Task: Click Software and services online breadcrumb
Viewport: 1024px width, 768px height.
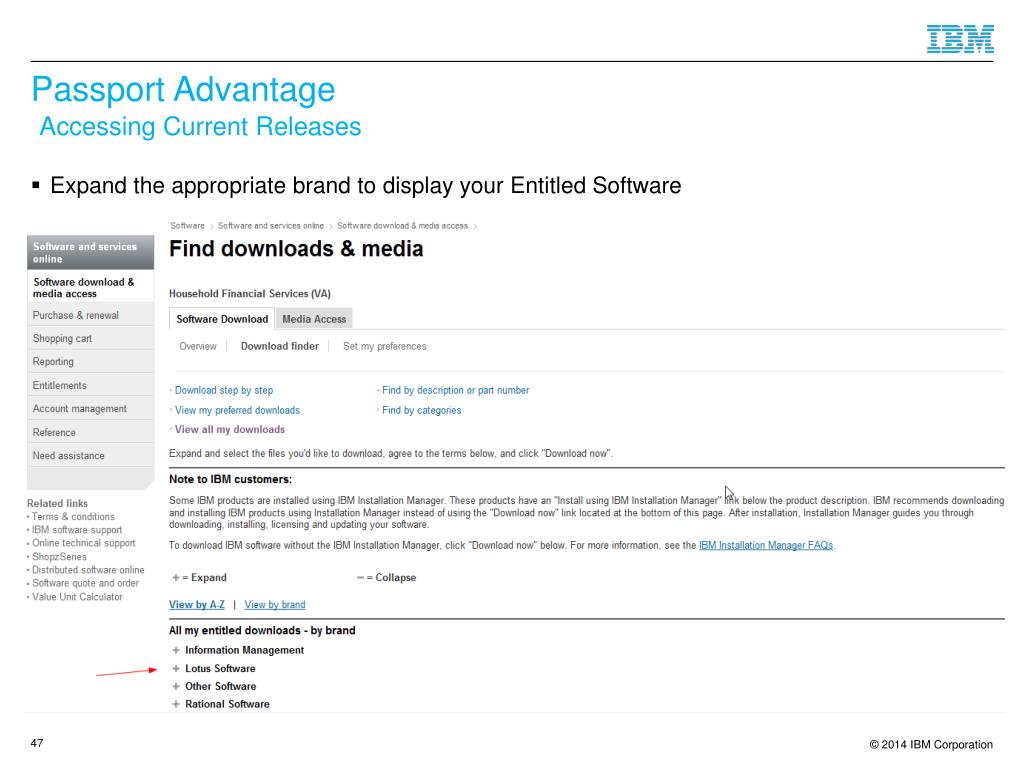Action: coord(270,226)
